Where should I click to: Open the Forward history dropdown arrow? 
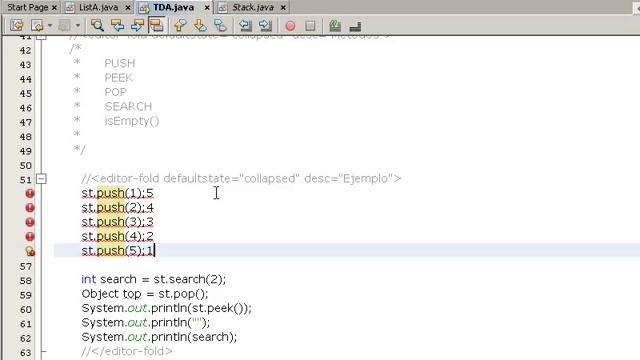click(78, 25)
